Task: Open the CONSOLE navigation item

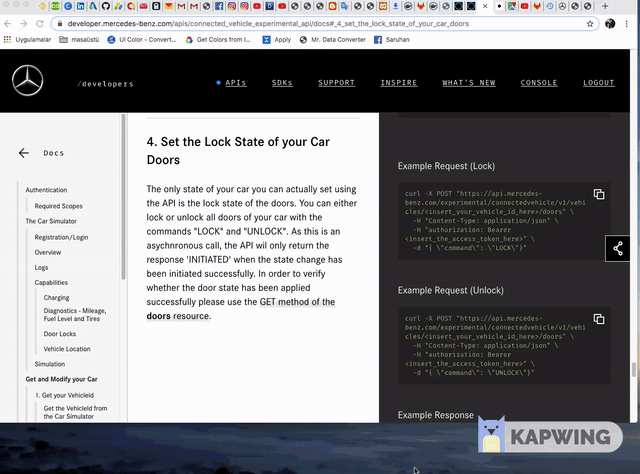Action: [x=539, y=82]
